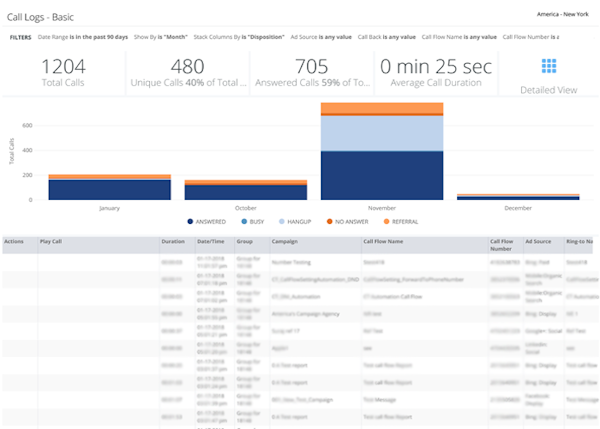600x429 pixels.
Task: Sort table by Duration column header
Action: pos(172,242)
